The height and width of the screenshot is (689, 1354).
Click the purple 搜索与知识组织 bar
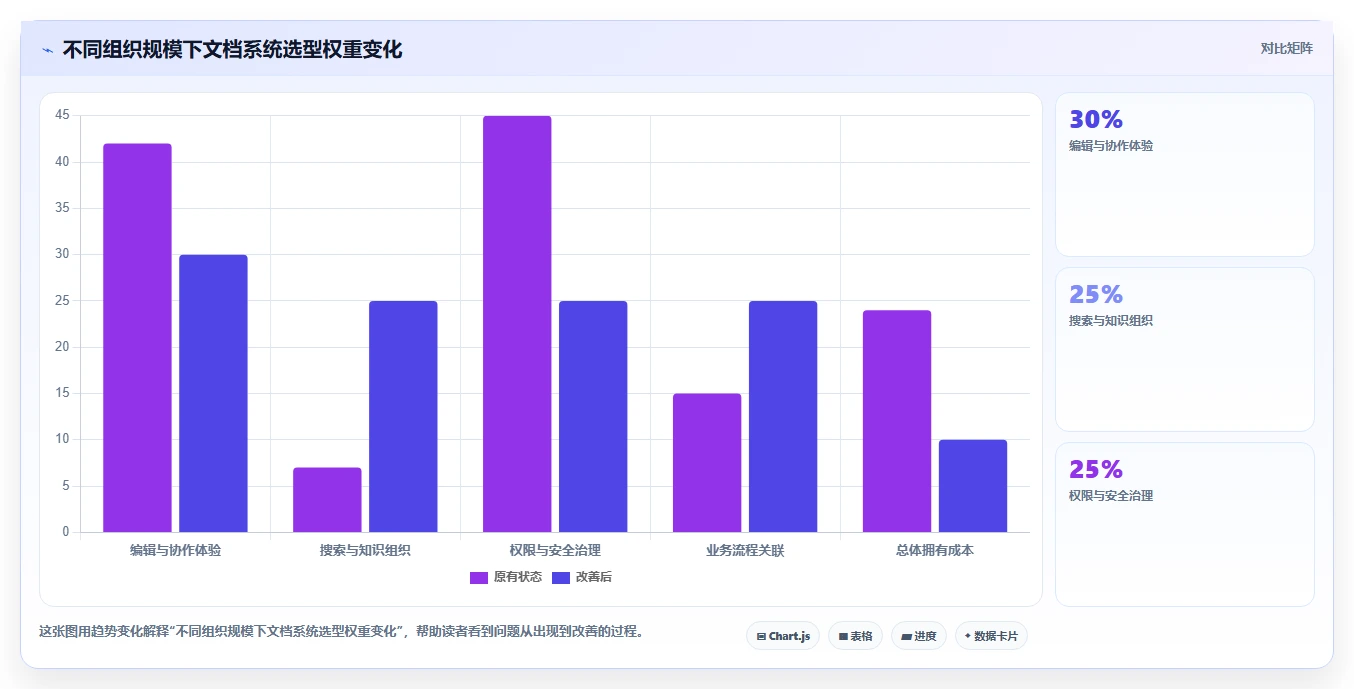pyautogui.click(x=327, y=500)
